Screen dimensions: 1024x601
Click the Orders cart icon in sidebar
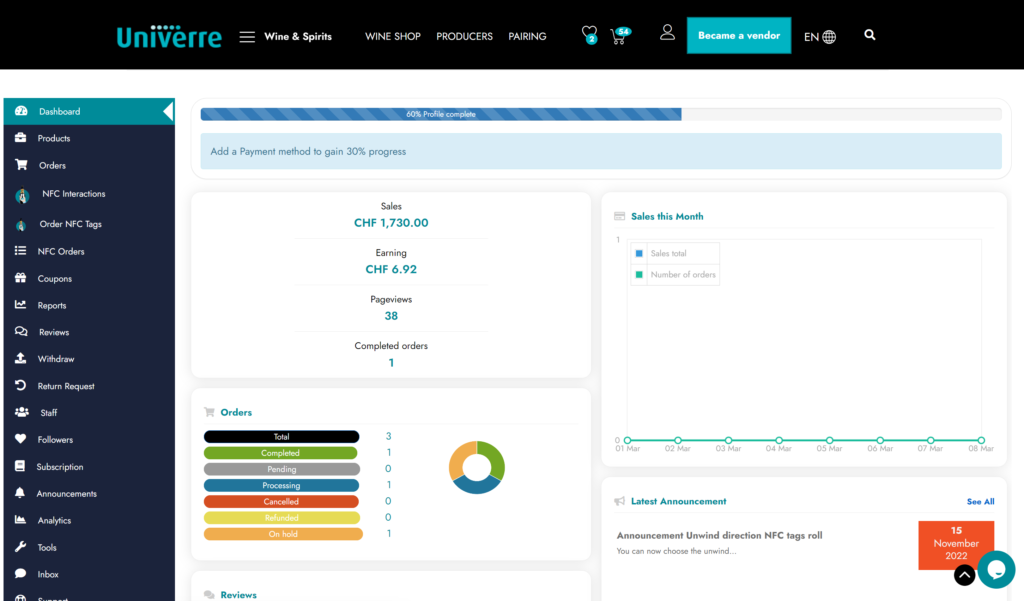(x=21, y=165)
